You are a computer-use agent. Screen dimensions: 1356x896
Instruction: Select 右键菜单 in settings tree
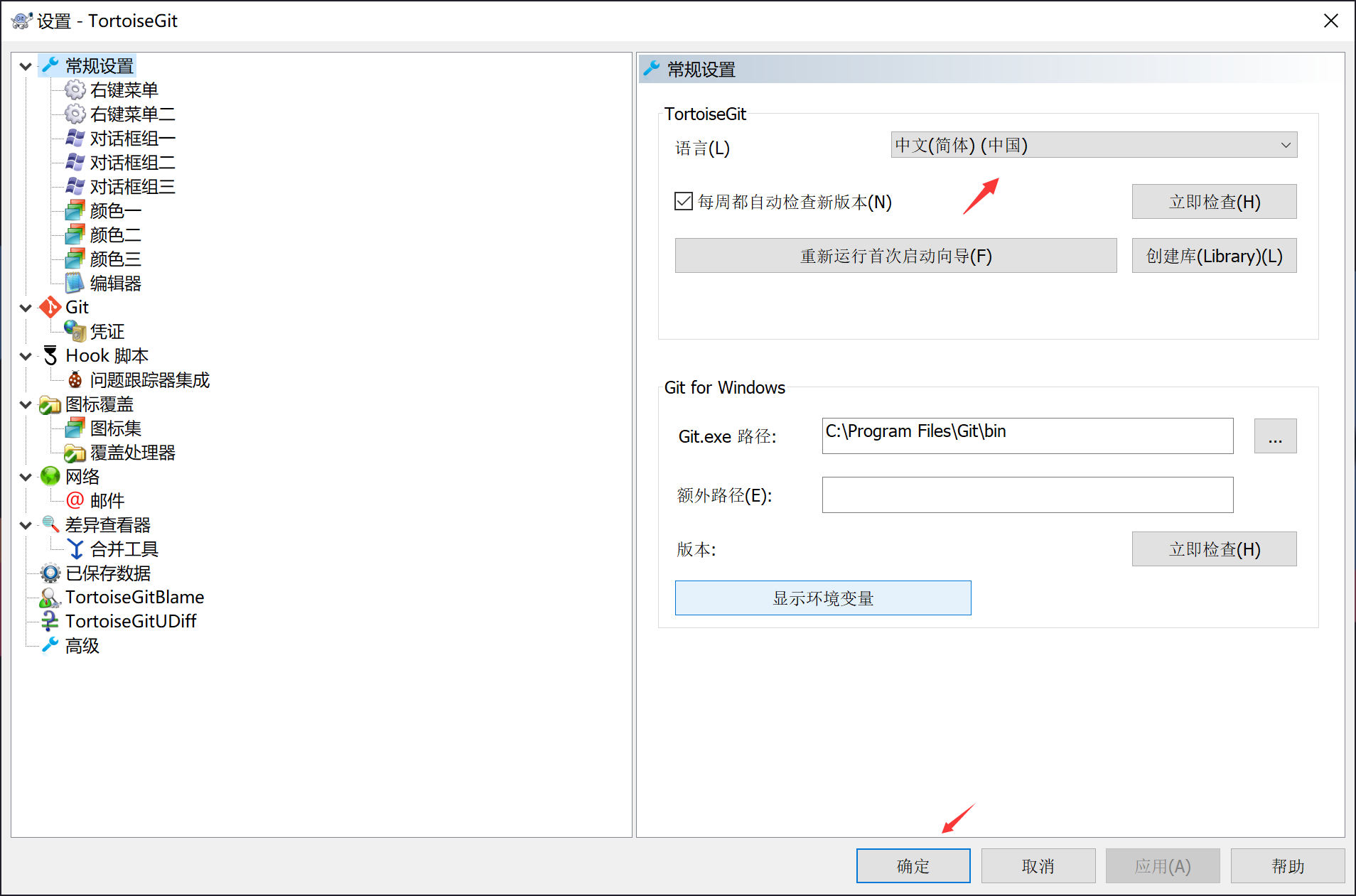(x=124, y=90)
